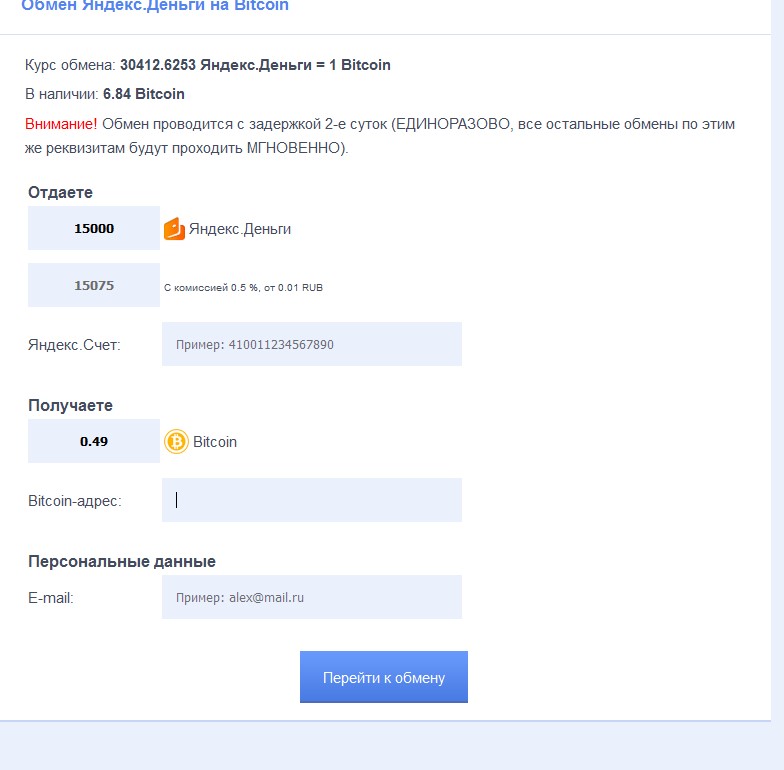Click the Отдаете section heading
This screenshot has width=784, height=770.
(x=60, y=192)
